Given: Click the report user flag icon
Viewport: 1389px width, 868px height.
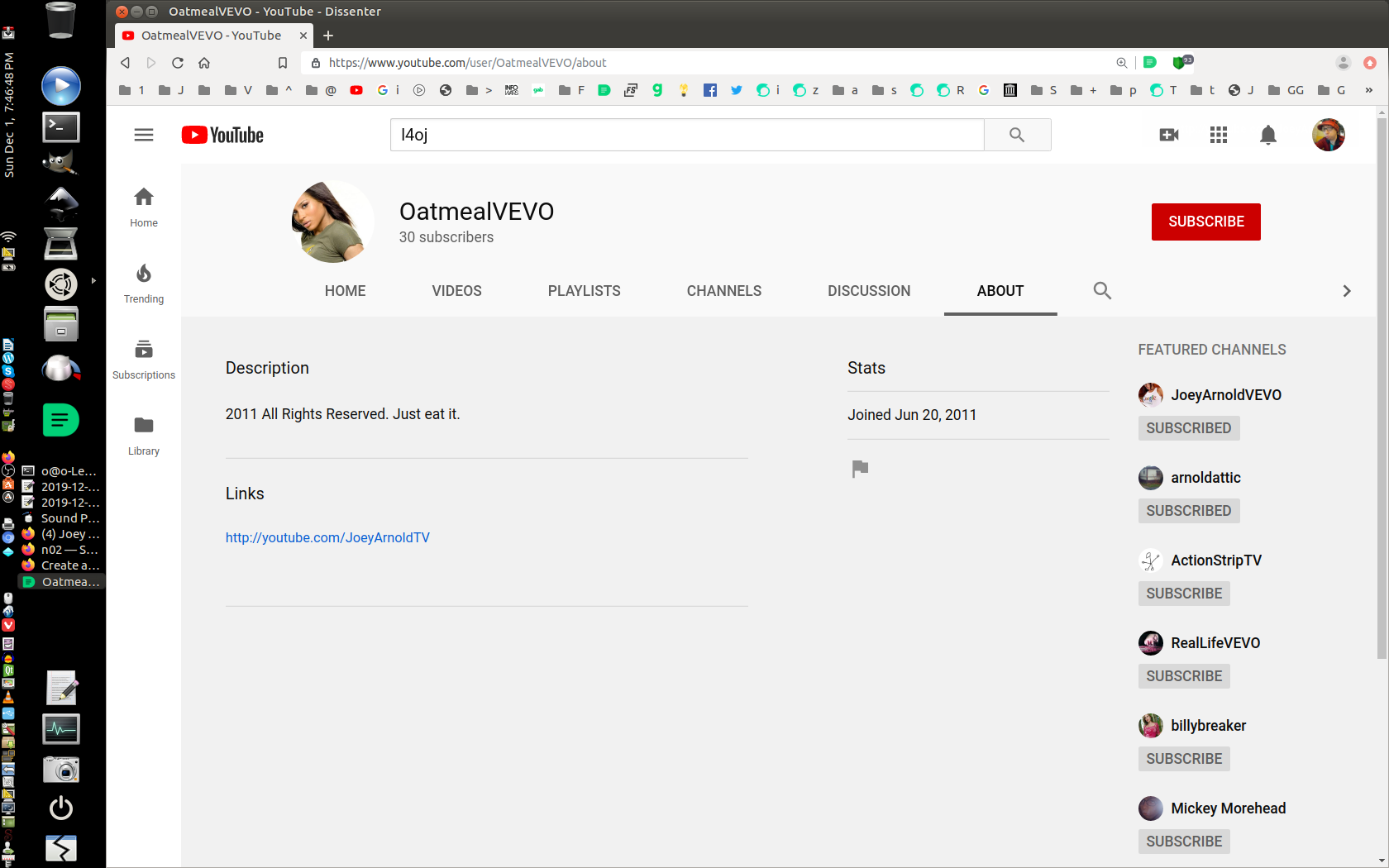Looking at the screenshot, I should (x=860, y=469).
